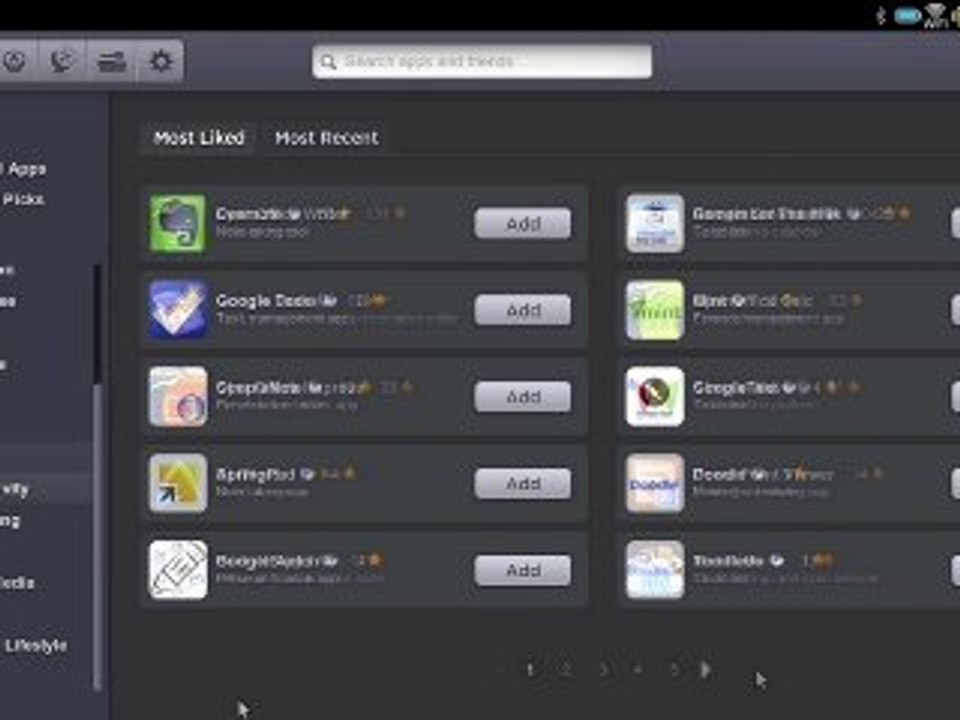Click the magnifier icon in the search box
This screenshot has width=960, height=720.
click(329, 62)
